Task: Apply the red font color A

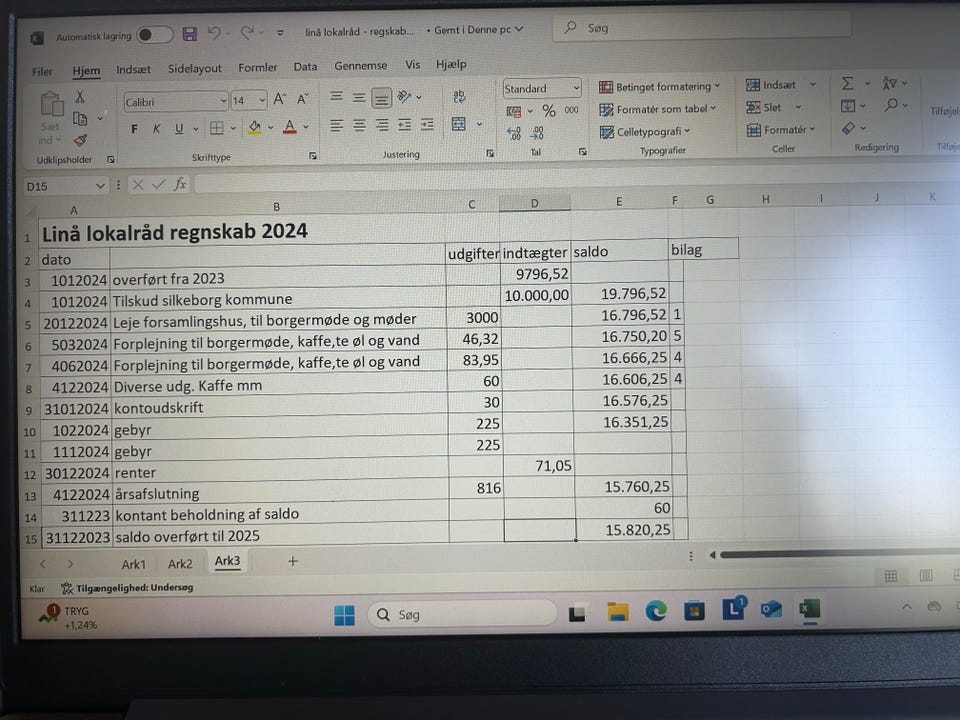Action: 290,127
